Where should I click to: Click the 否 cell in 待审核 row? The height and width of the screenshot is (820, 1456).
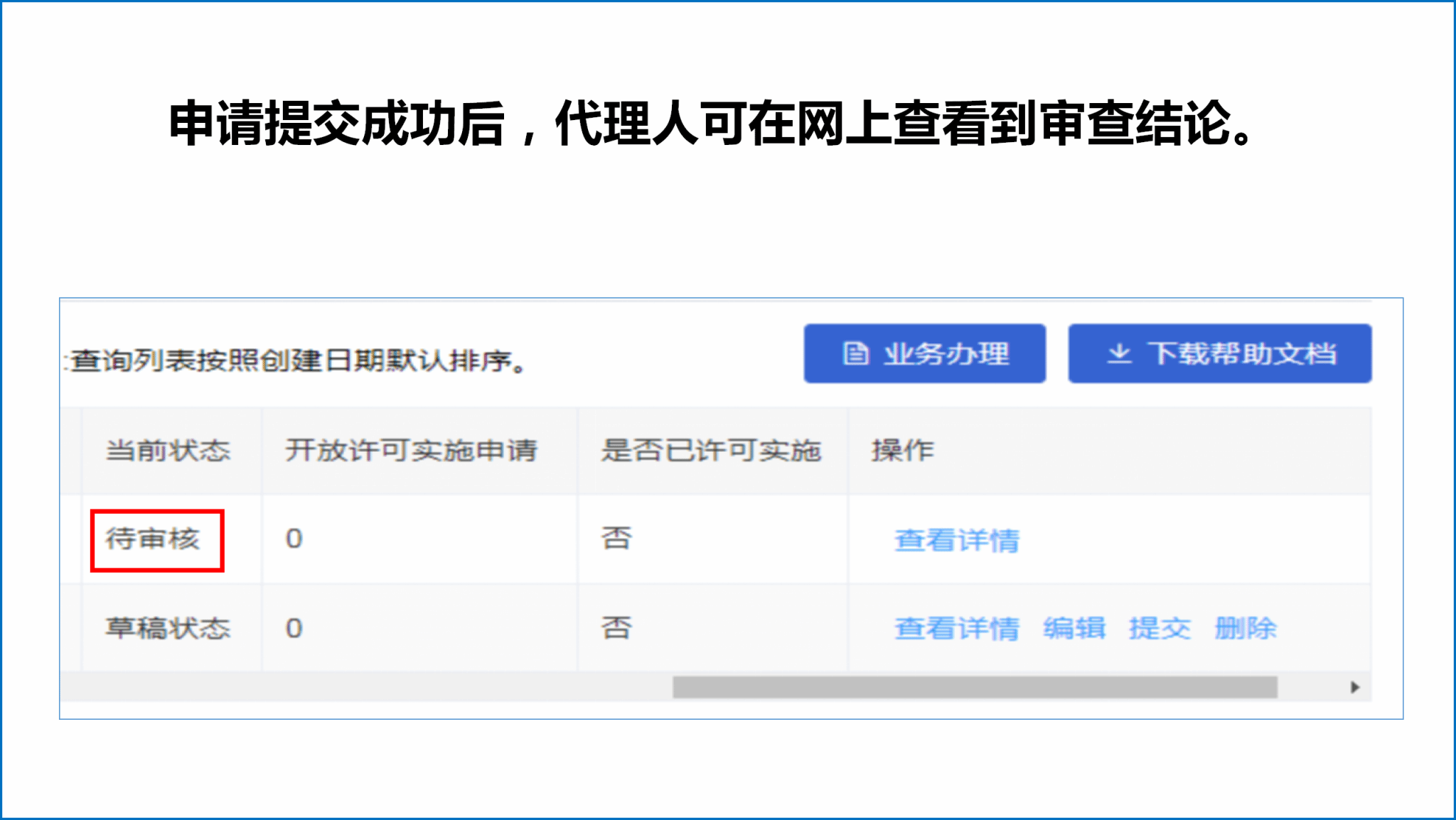pos(616,539)
